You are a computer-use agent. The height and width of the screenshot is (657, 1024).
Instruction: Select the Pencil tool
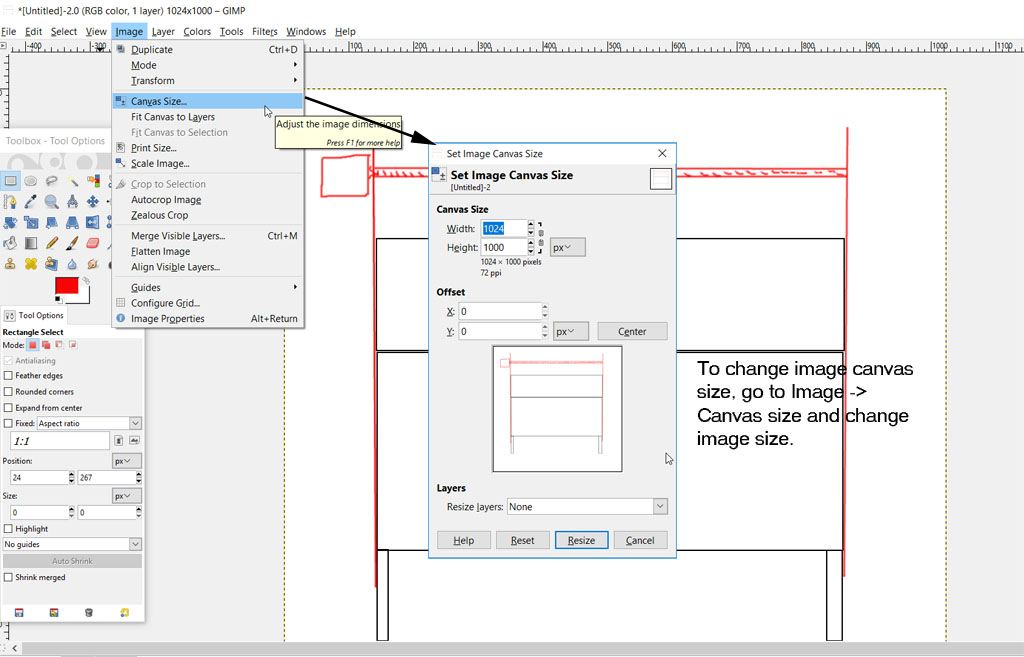click(x=52, y=244)
